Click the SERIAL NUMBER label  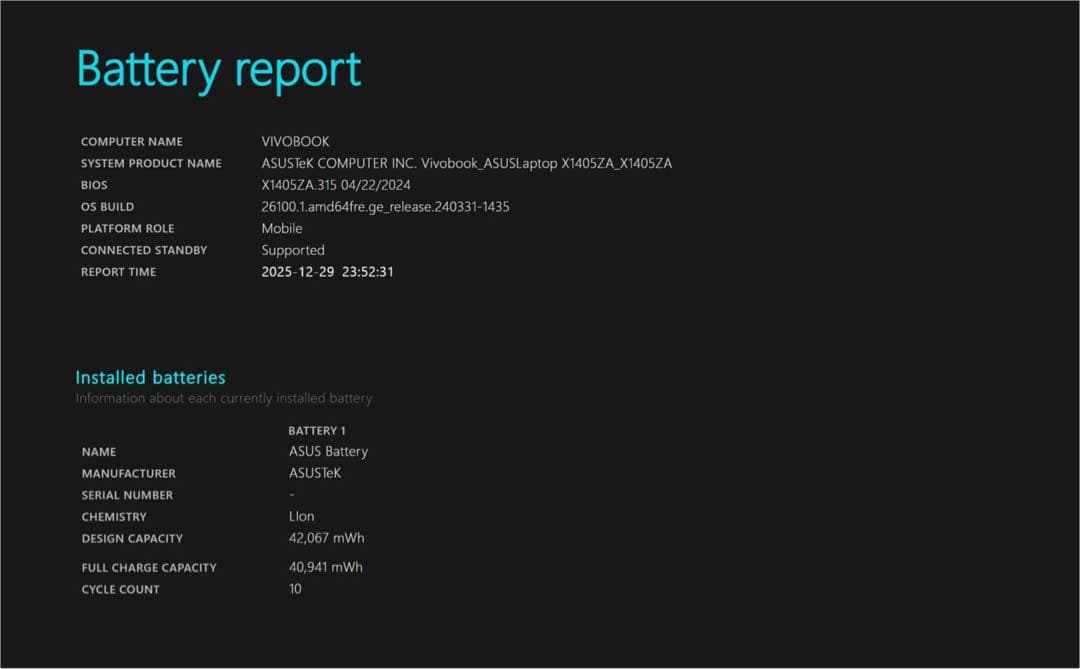tap(127, 495)
